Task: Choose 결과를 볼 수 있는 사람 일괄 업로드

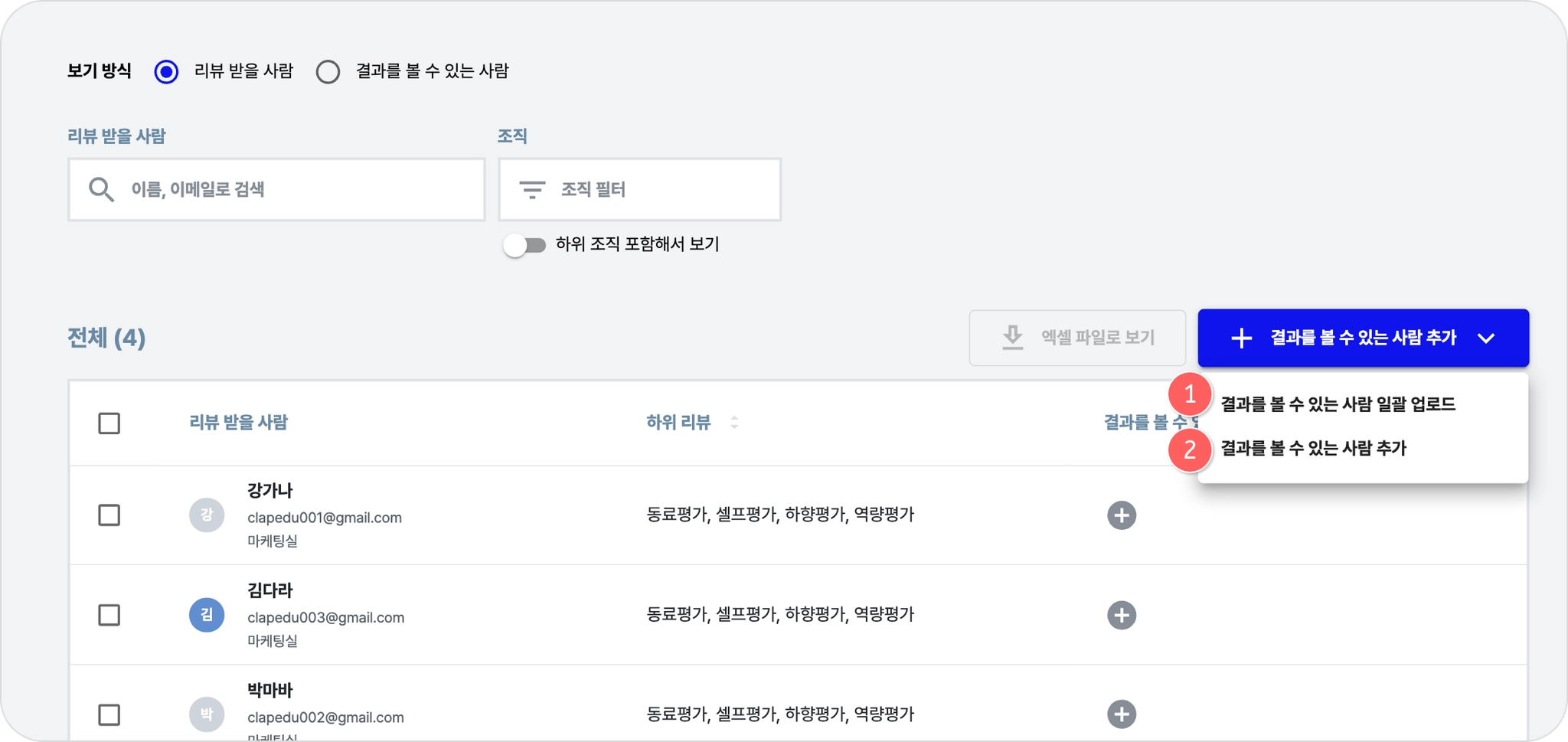Action: [x=1338, y=404]
